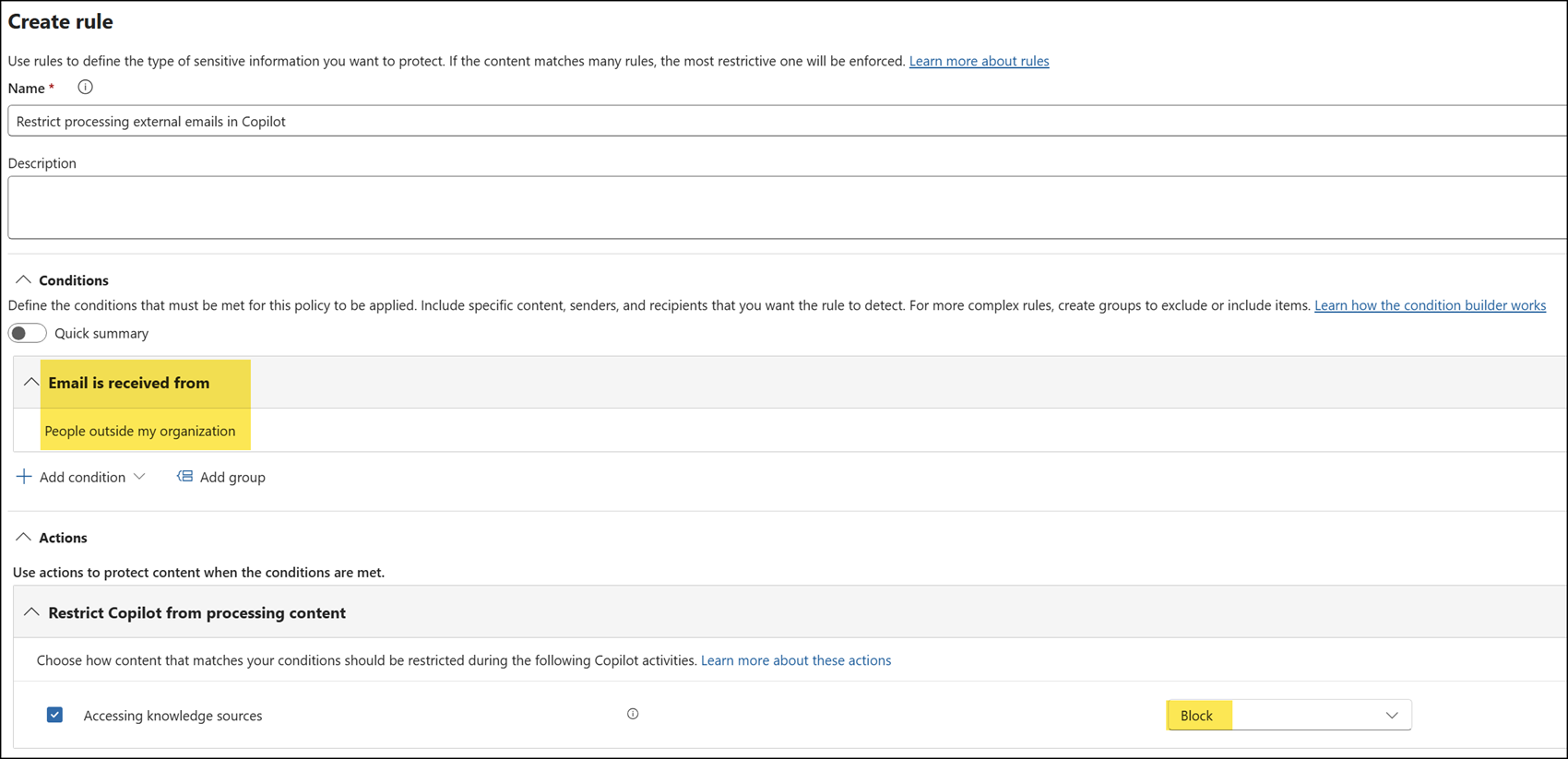
Task: Click the Conditions heading text
Action: pos(74,280)
